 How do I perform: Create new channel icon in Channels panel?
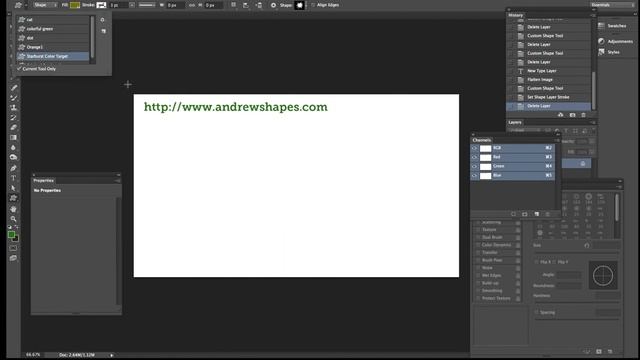tap(537, 214)
